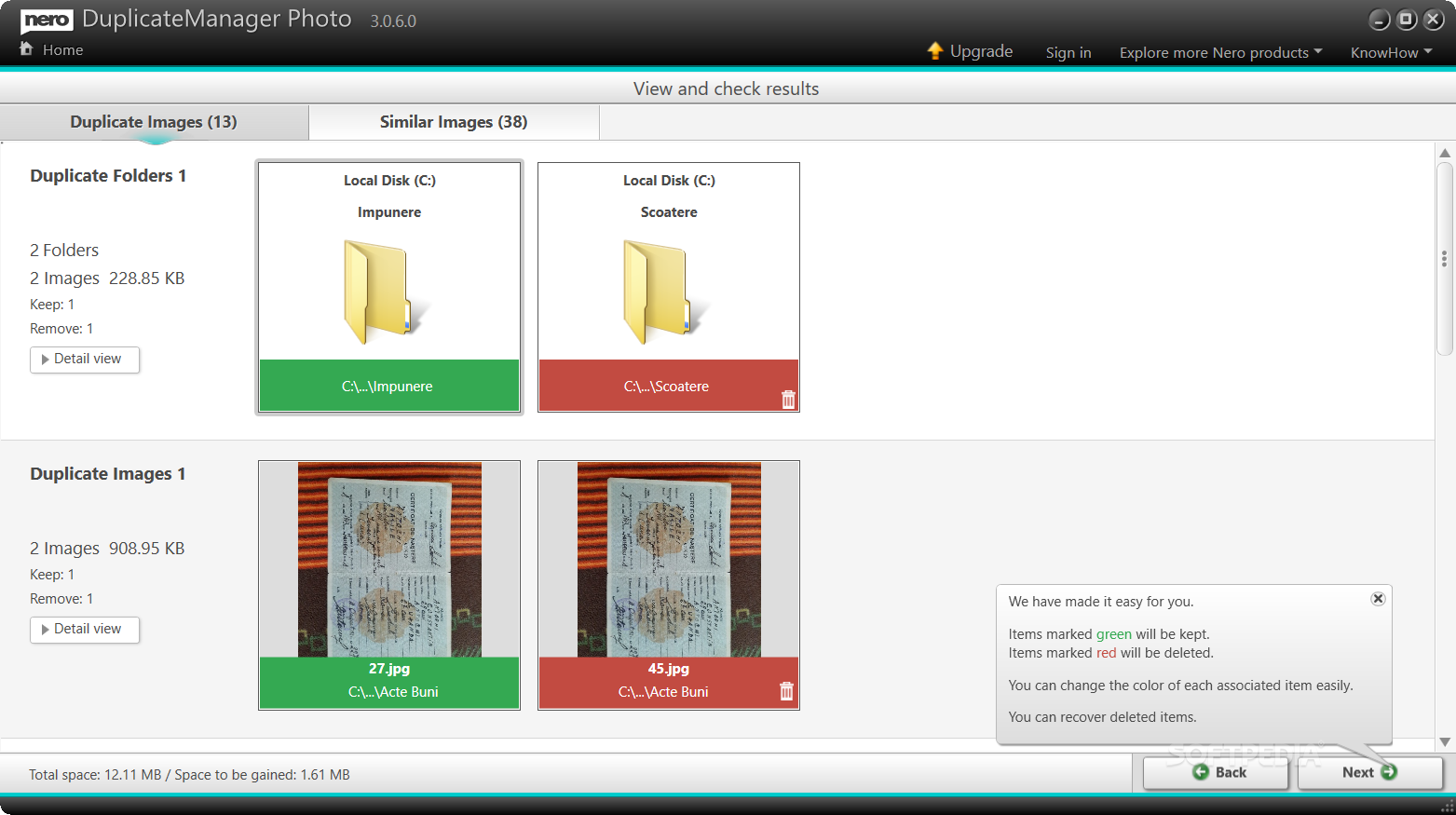Click the scrollbar up arrow
Screen dimensions: 1456x815
click(1445, 153)
